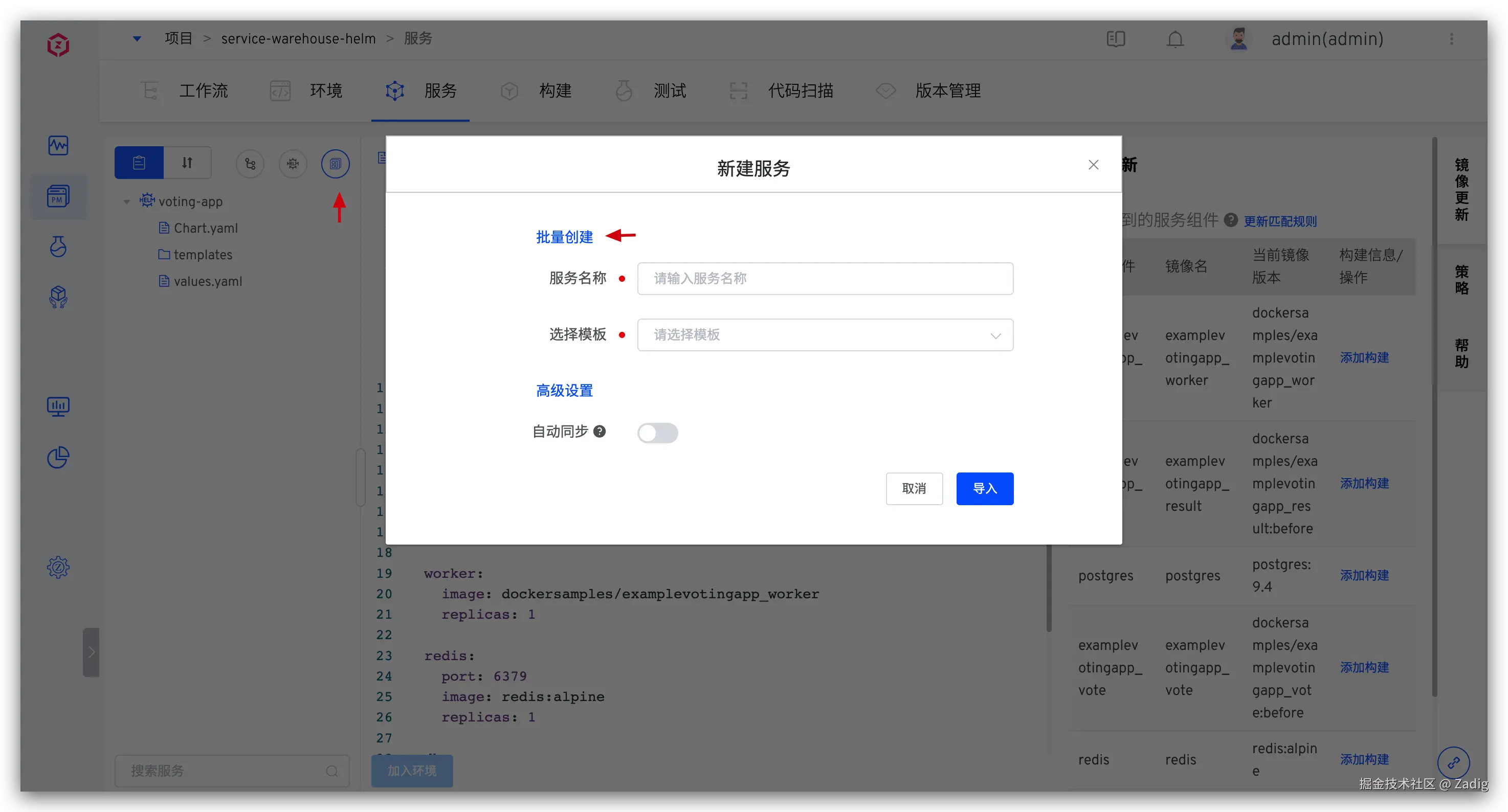This screenshot has width=1508, height=812.
Task: Click the search magnifier icon
Action: point(332,771)
